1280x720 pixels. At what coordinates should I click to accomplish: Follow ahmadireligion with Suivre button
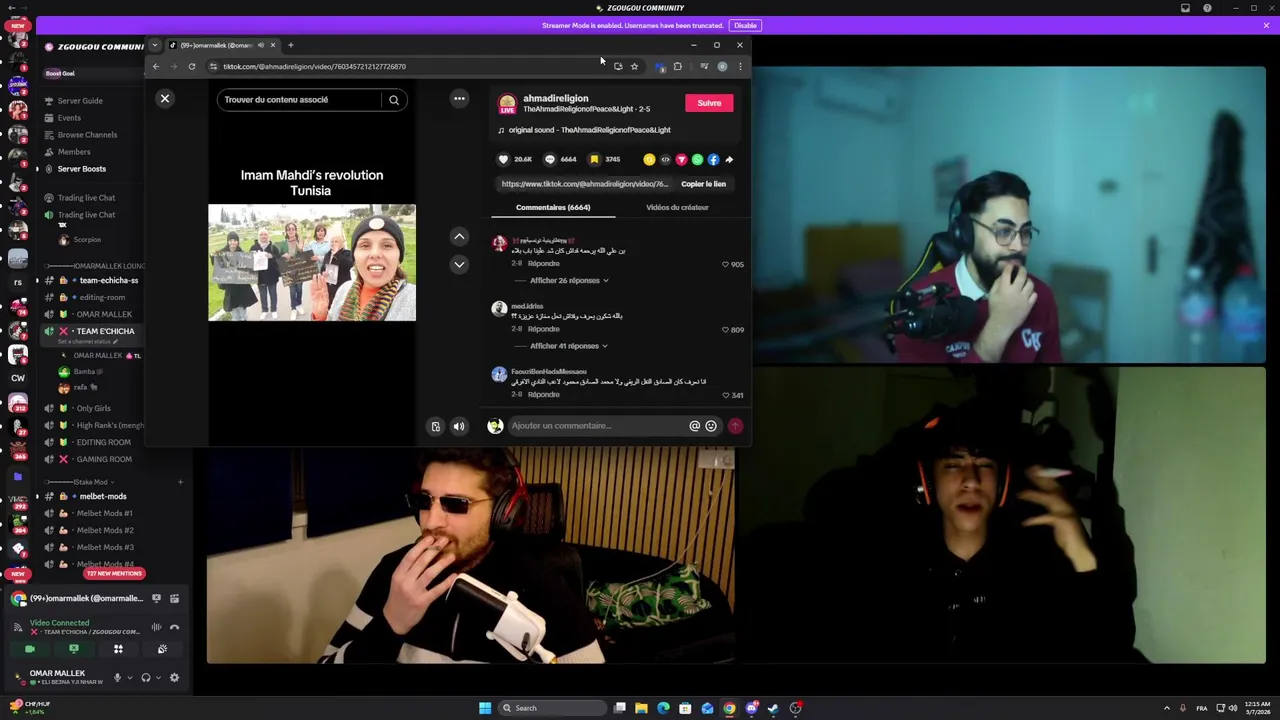point(709,103)
